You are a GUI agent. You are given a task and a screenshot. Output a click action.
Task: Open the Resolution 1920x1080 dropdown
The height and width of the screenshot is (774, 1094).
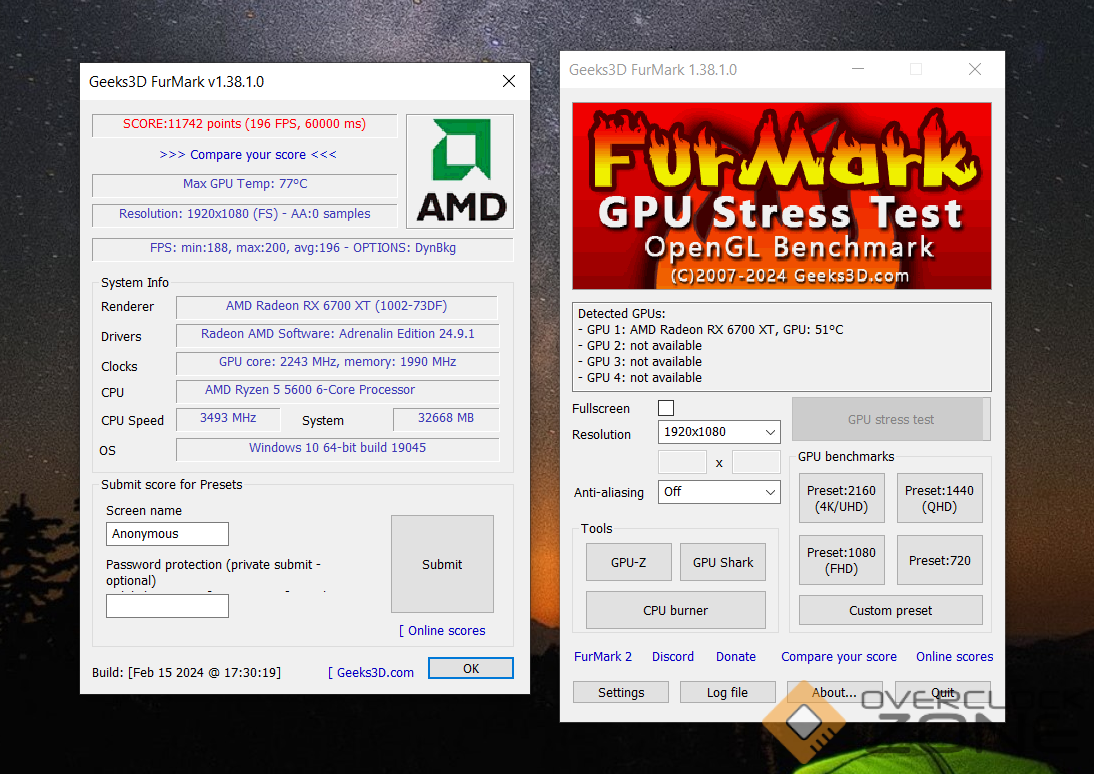719,432
